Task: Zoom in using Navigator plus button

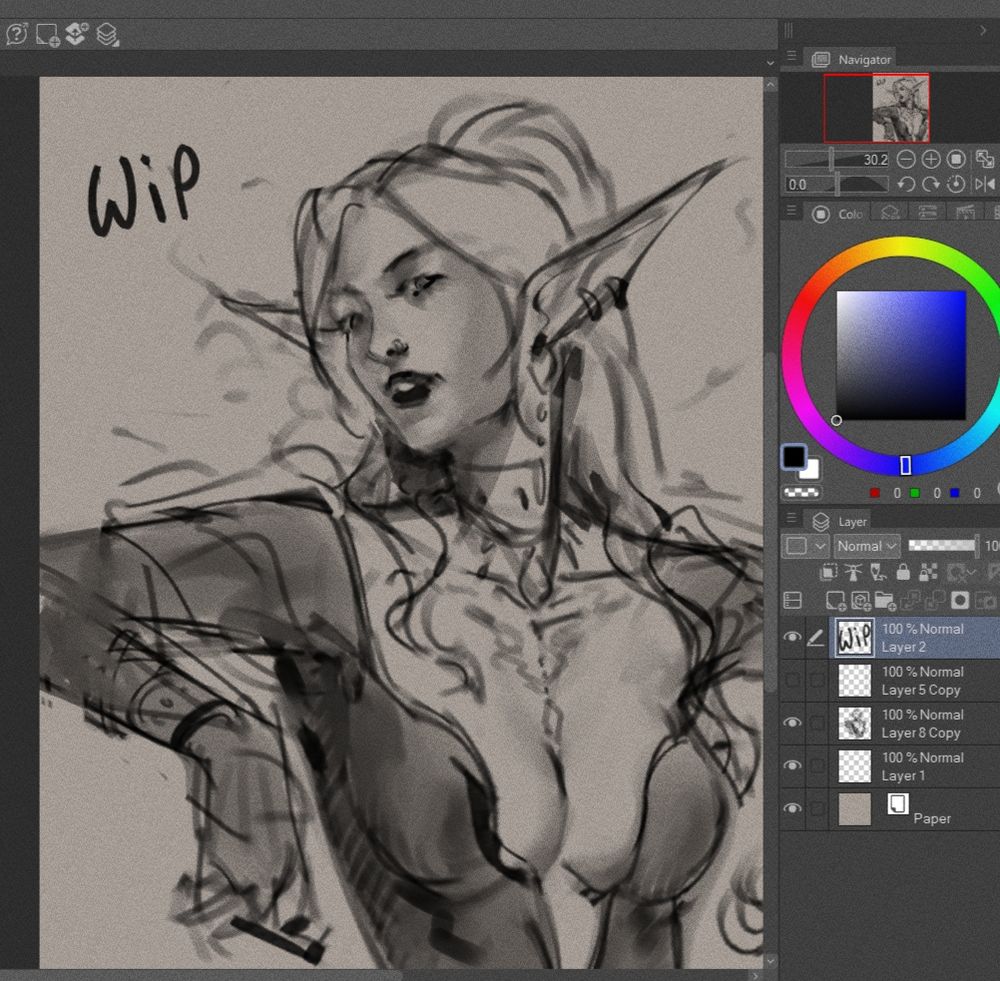Action: (x=930, y=159)
